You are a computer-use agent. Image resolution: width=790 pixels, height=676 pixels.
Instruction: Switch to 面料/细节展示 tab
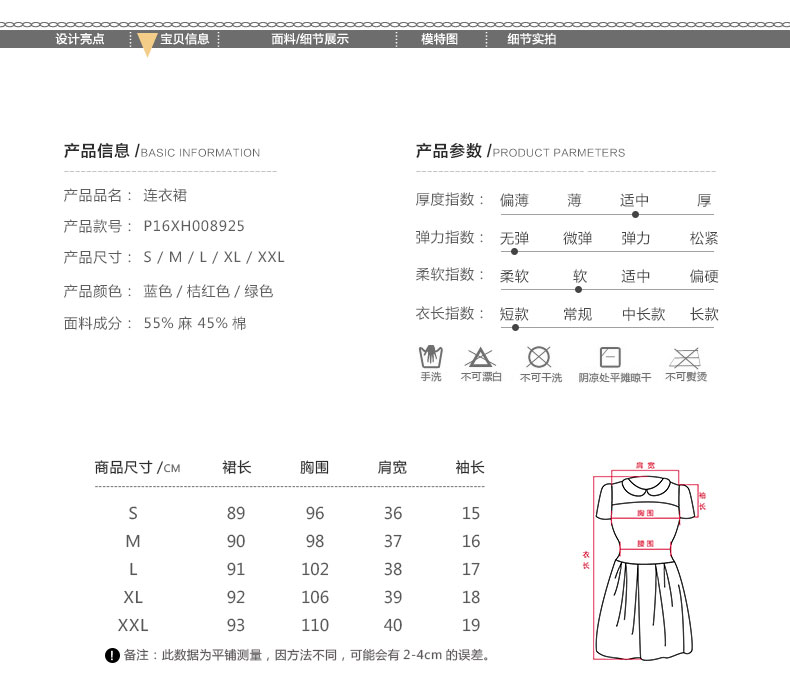point(310,39)
